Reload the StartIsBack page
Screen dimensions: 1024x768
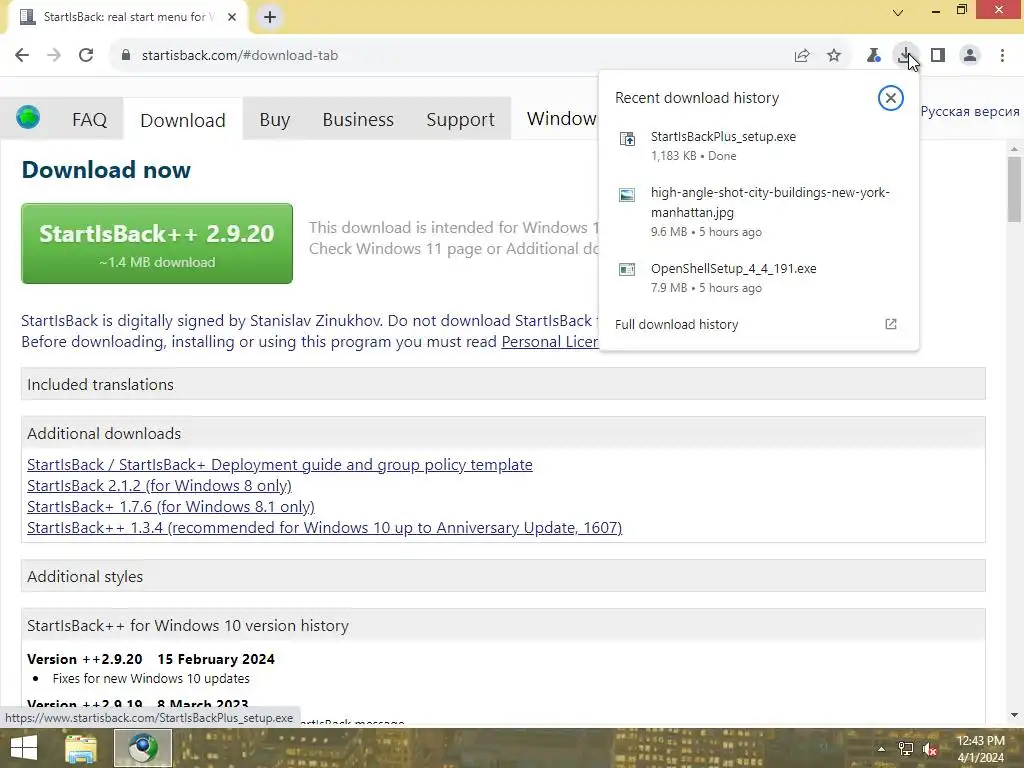tap(86, 56)
